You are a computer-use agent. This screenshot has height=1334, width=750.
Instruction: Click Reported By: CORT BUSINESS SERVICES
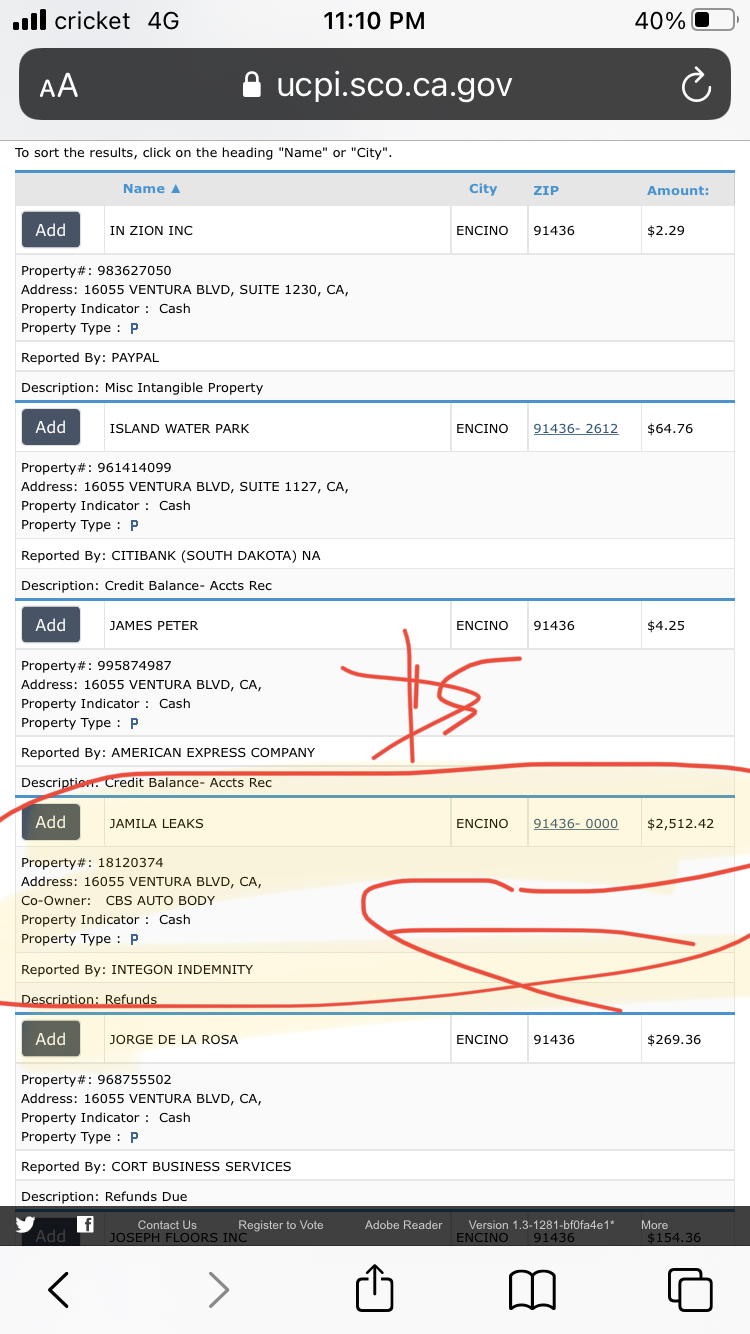[x=156, y=1166]
